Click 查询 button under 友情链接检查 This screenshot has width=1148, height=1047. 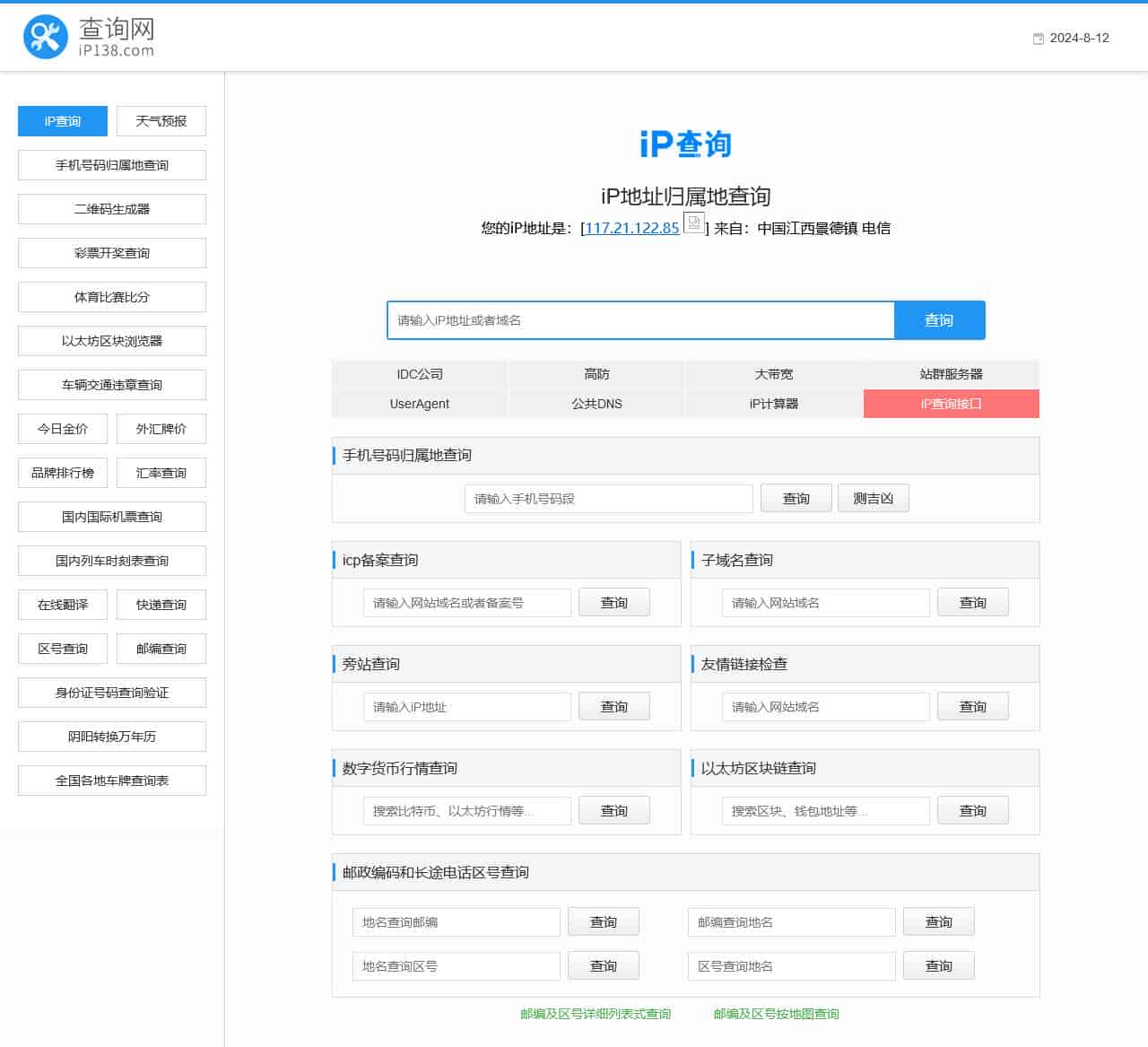[973, 707]
